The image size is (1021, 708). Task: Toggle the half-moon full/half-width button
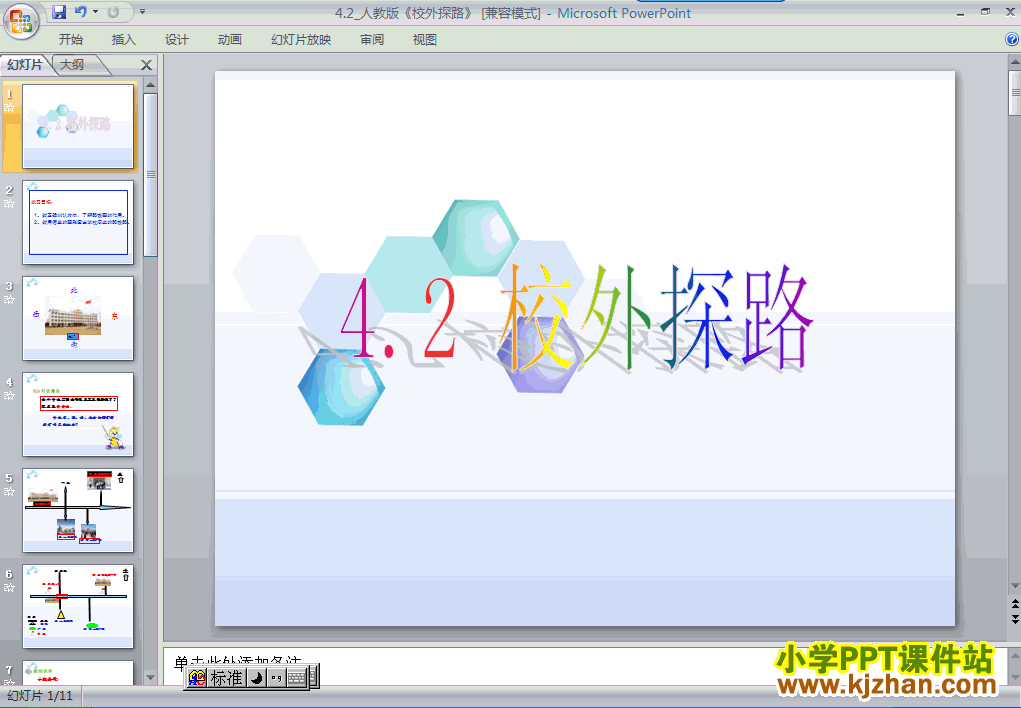[257, 677]
